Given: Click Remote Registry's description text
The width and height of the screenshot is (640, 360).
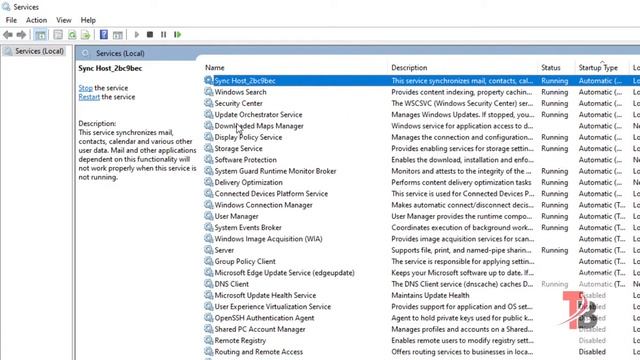Looking at the screenshot, I should 462,340.
